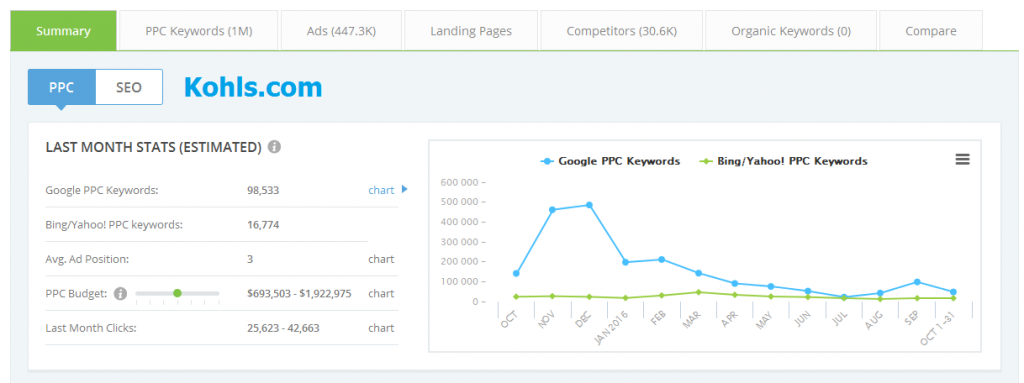This screenshot has width=1024, height=383.
Task: Select the Google PPC Keywords value 98,533
Action: [x=263, y=190]
